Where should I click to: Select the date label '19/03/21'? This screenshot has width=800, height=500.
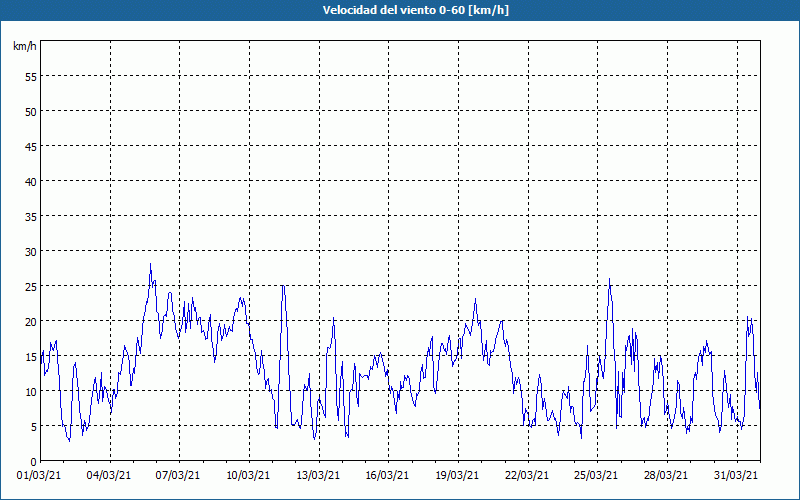(457, 475)
